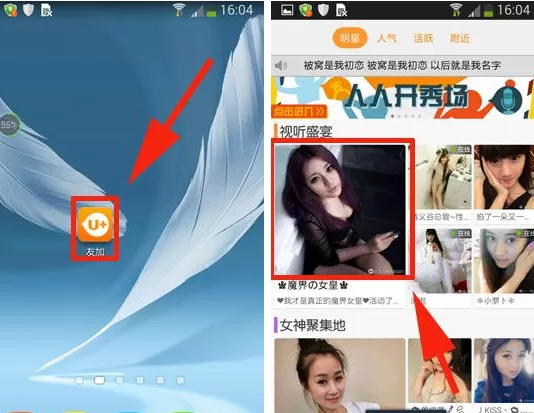
Task: Open the 魔界の女皇 large profile photo
Action: tap(340, 209)
